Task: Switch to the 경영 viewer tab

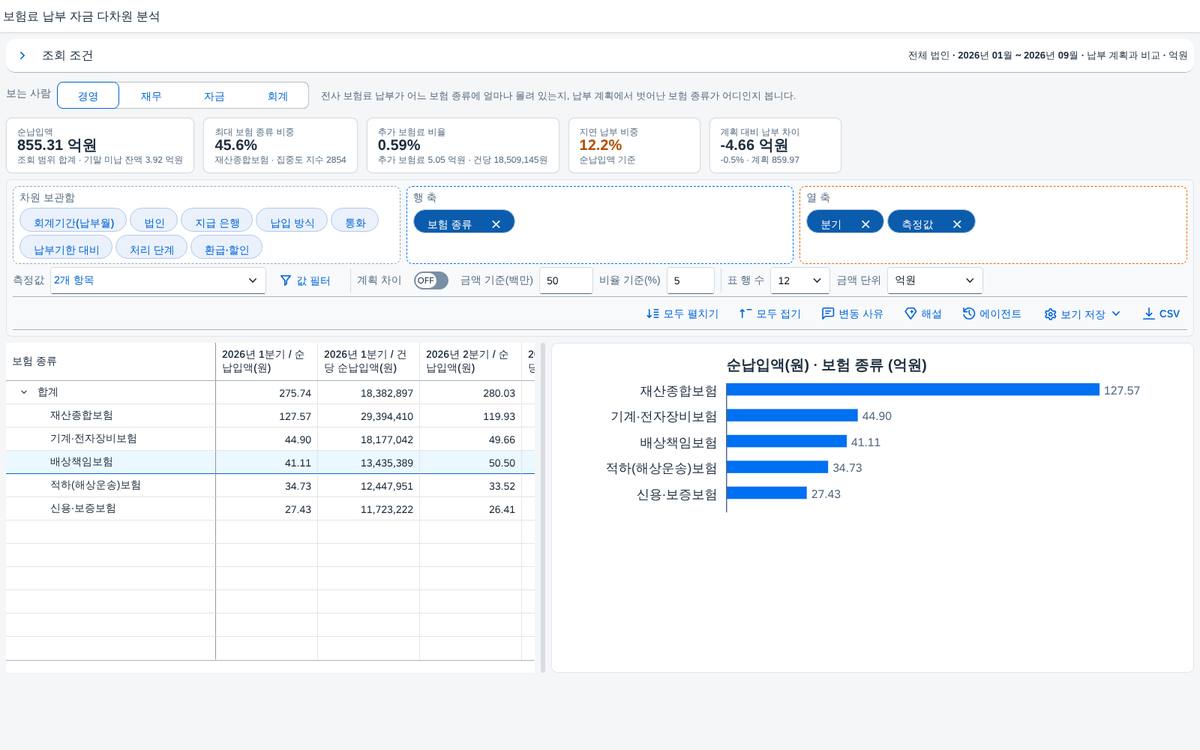Action: [x=88, y=96]
